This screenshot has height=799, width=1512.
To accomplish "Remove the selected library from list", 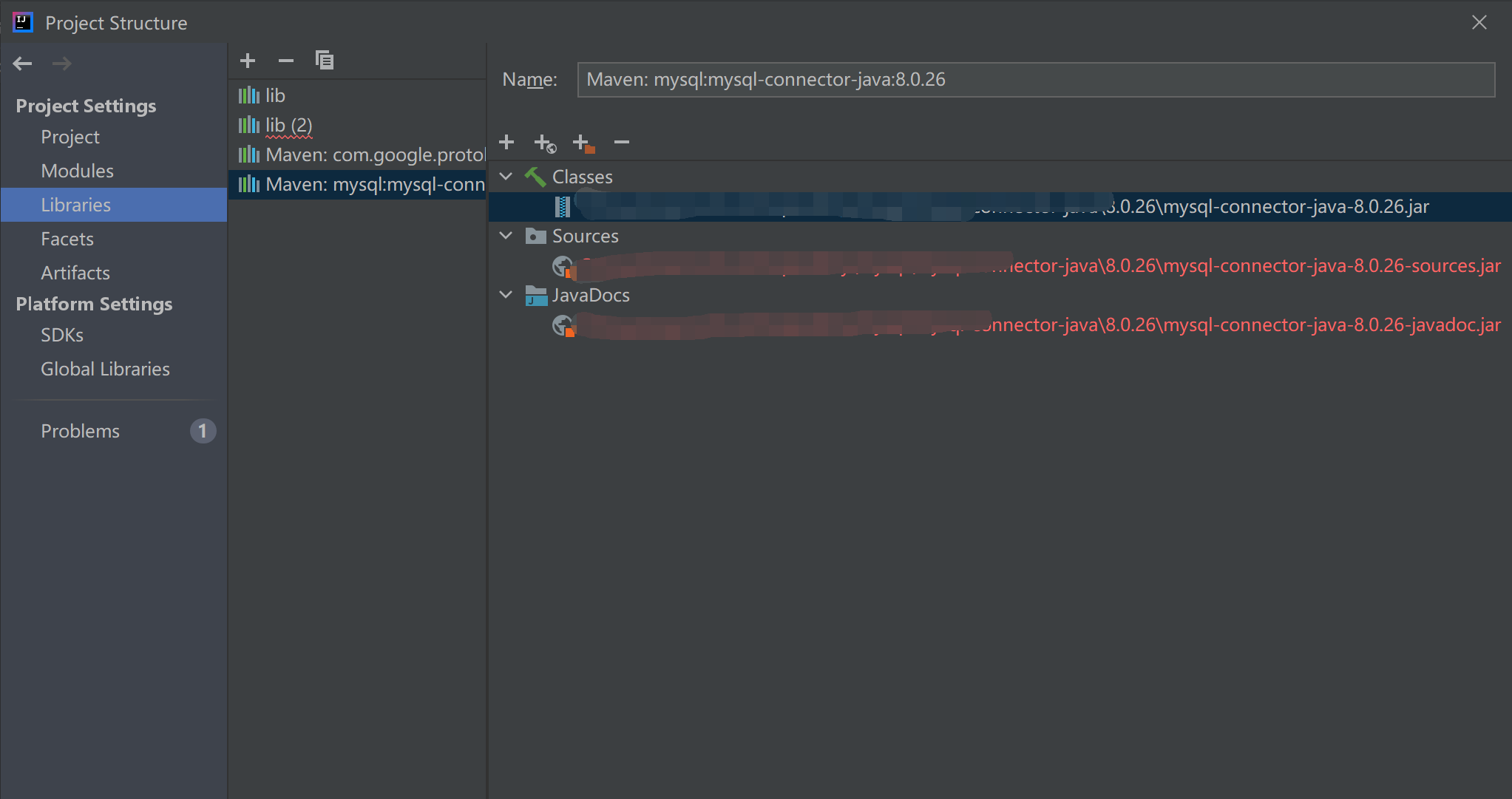I will pos(286,61).
